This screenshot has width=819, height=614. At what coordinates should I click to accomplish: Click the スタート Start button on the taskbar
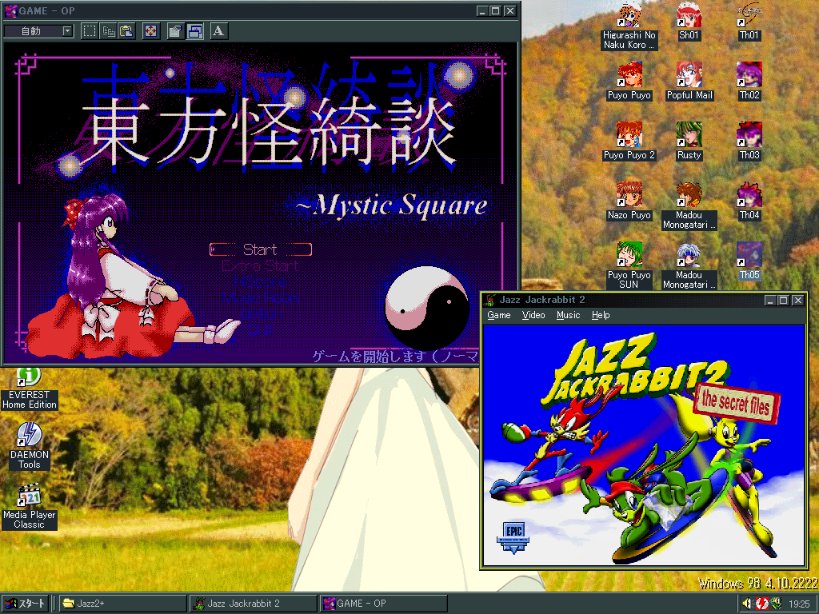[x=26, y=604]
